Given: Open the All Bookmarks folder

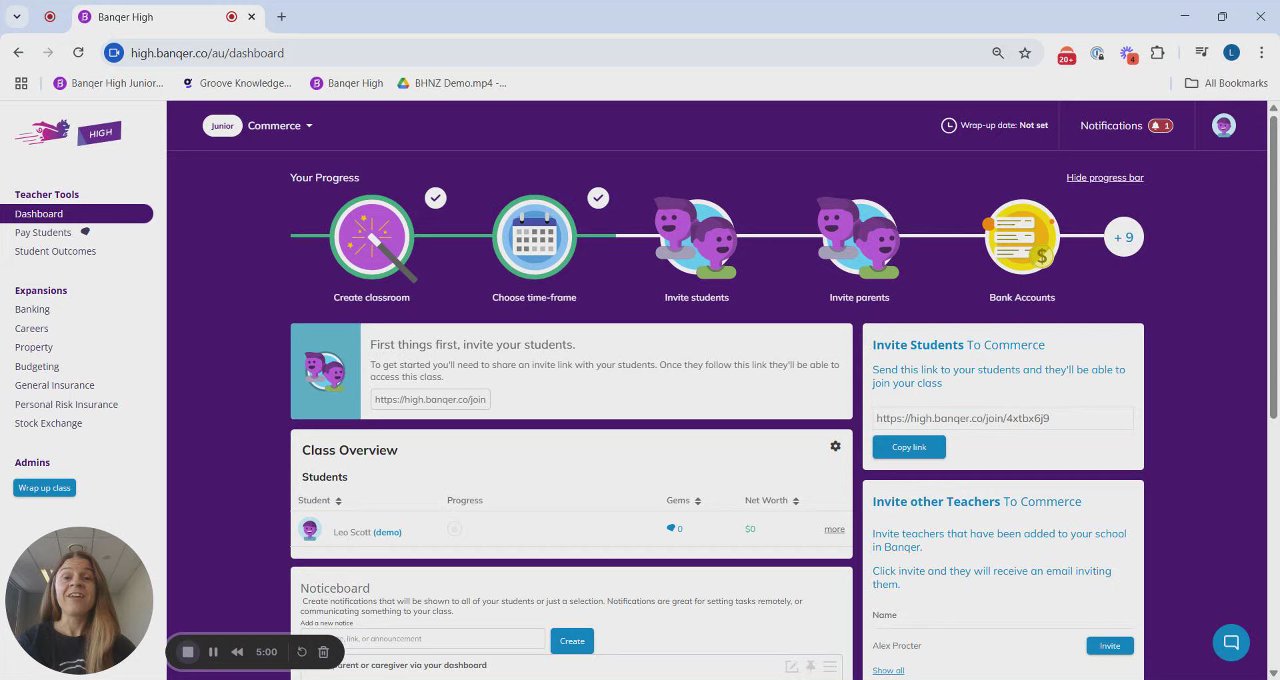Looking at the screenshot, I should [x=1226, y=83].
